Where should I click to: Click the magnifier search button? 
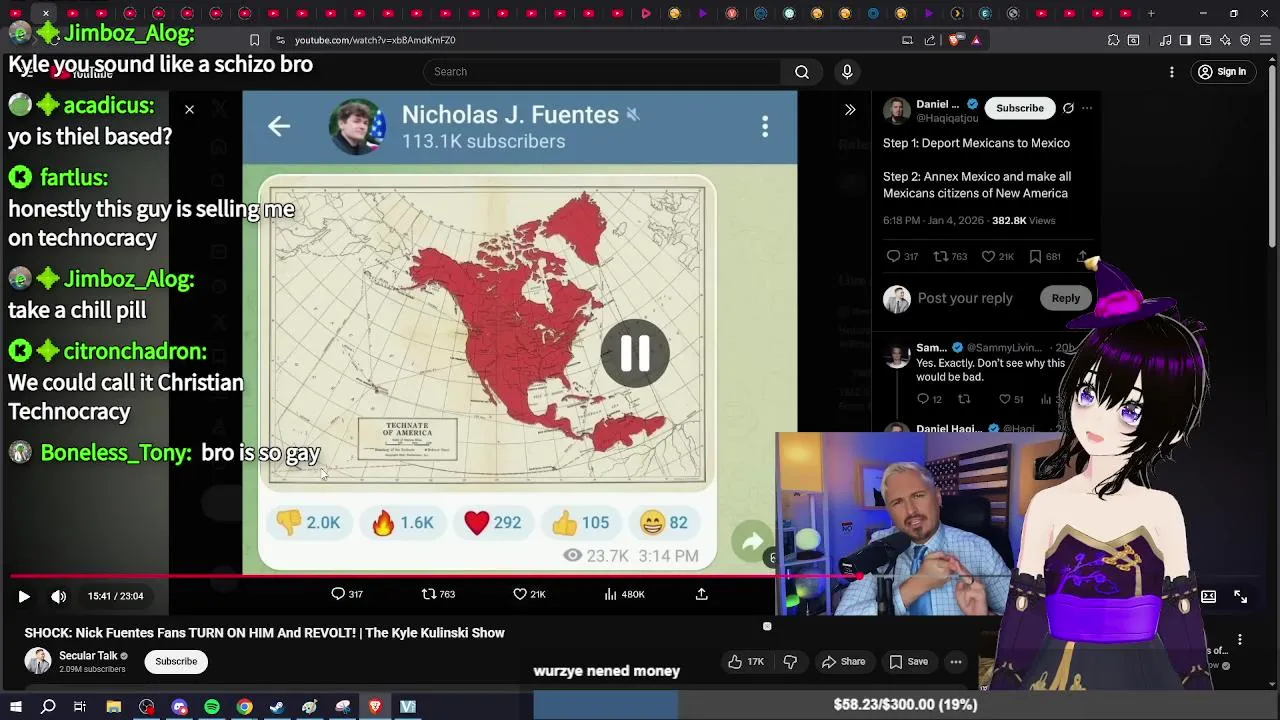[x=802, y=72]
